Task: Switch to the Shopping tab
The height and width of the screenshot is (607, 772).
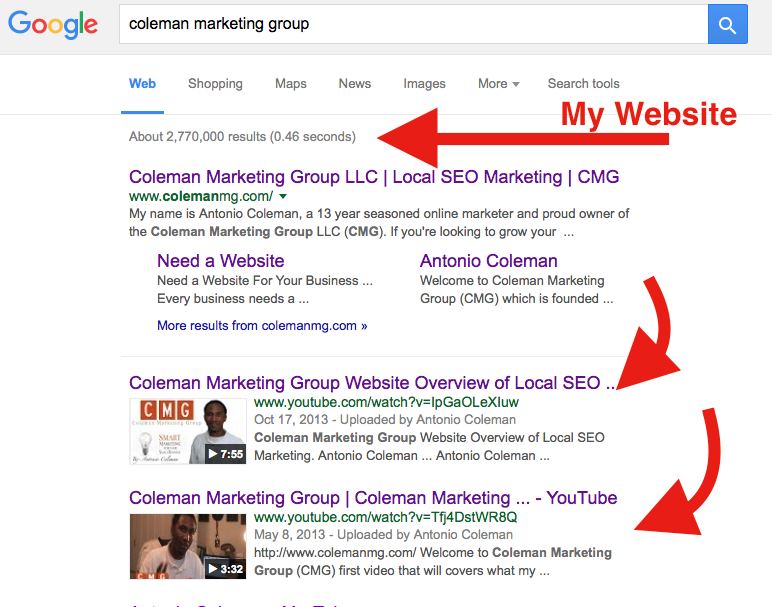Action: 215,84
